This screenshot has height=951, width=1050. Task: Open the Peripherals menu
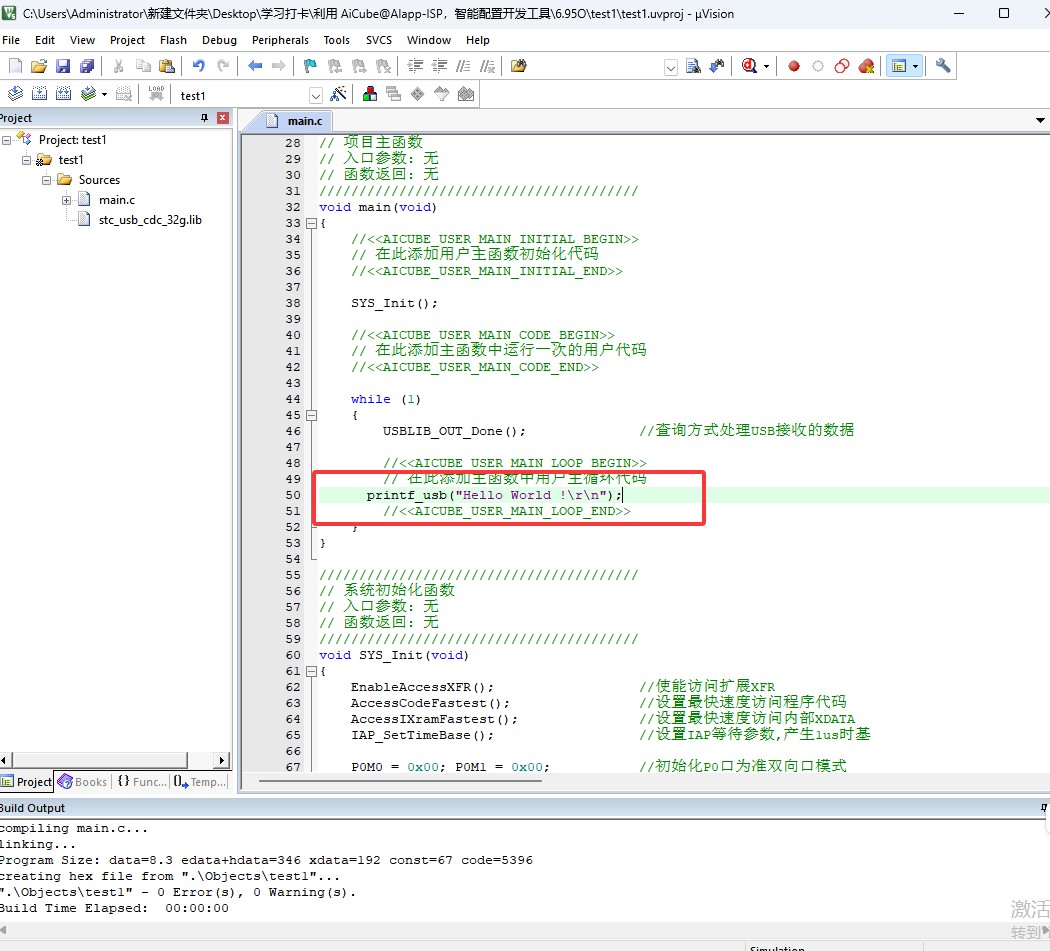coord(280,40)
